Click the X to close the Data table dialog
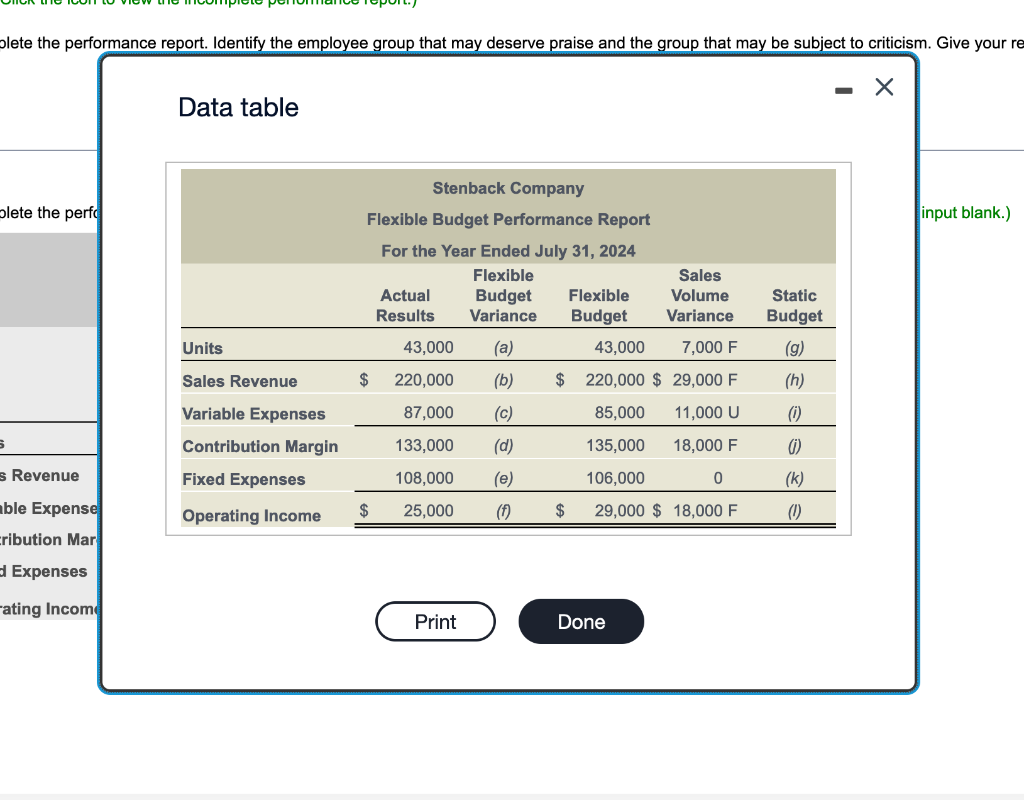Image resolution: width=1024 pixels, height=800 pixels. 884,87
